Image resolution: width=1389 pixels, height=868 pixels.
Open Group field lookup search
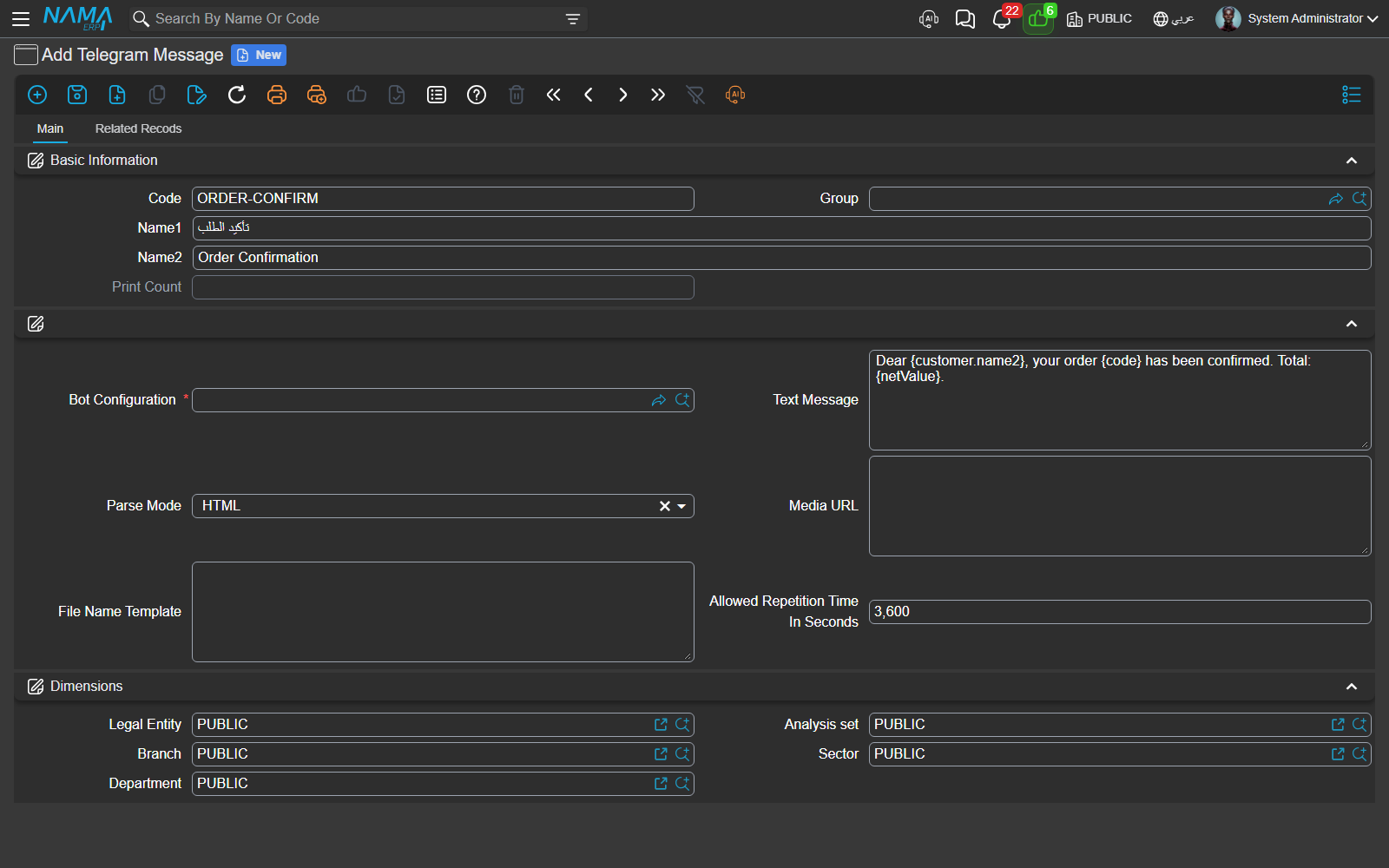[x=1359, y=199]
